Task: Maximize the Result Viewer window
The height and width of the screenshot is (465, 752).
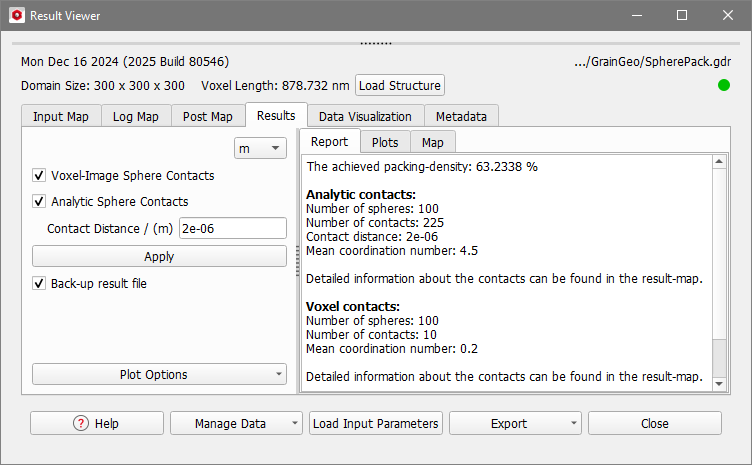Action: pyautogui.click(x=682, y=15)
